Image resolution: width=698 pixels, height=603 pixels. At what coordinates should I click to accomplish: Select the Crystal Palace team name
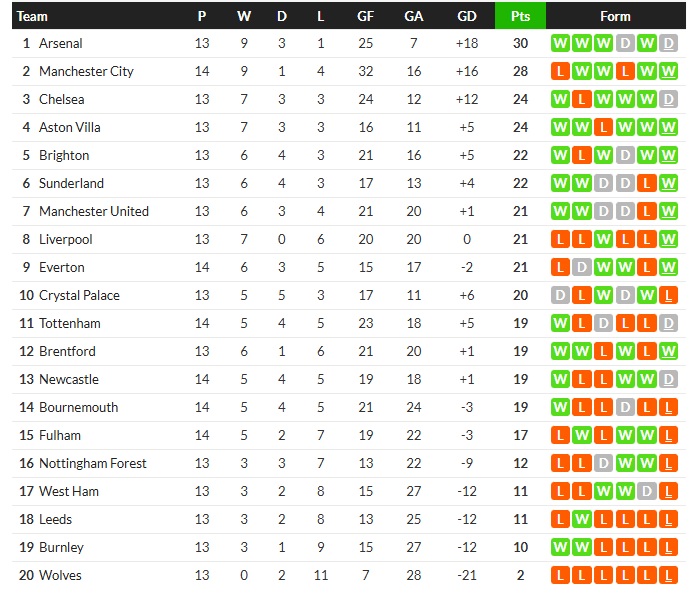tap(79, 295)
